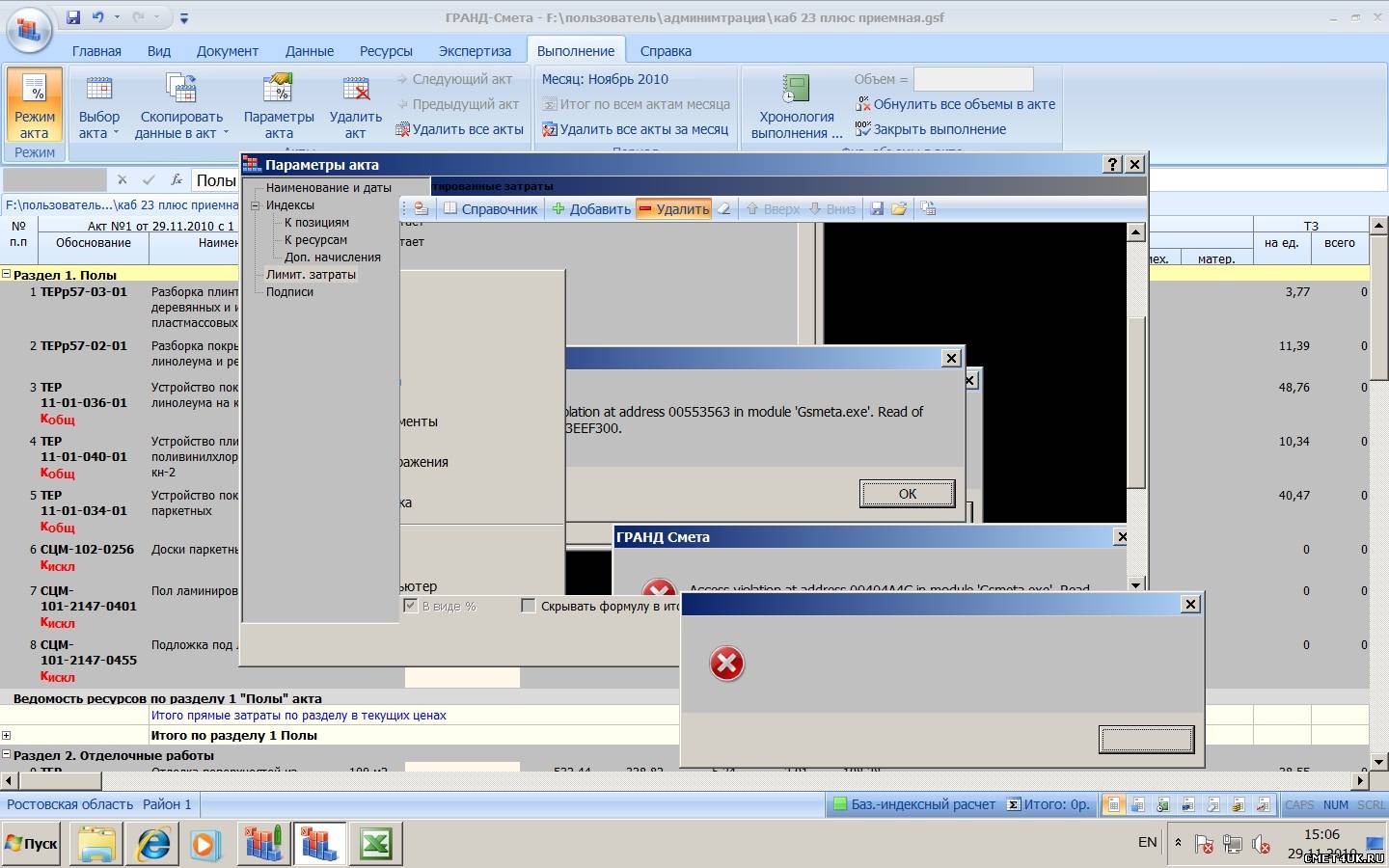Click the status bar view icon labeled HP
Viewport: 1389px width, 868px height.
pyautogui.click(x=1188, y=804)
